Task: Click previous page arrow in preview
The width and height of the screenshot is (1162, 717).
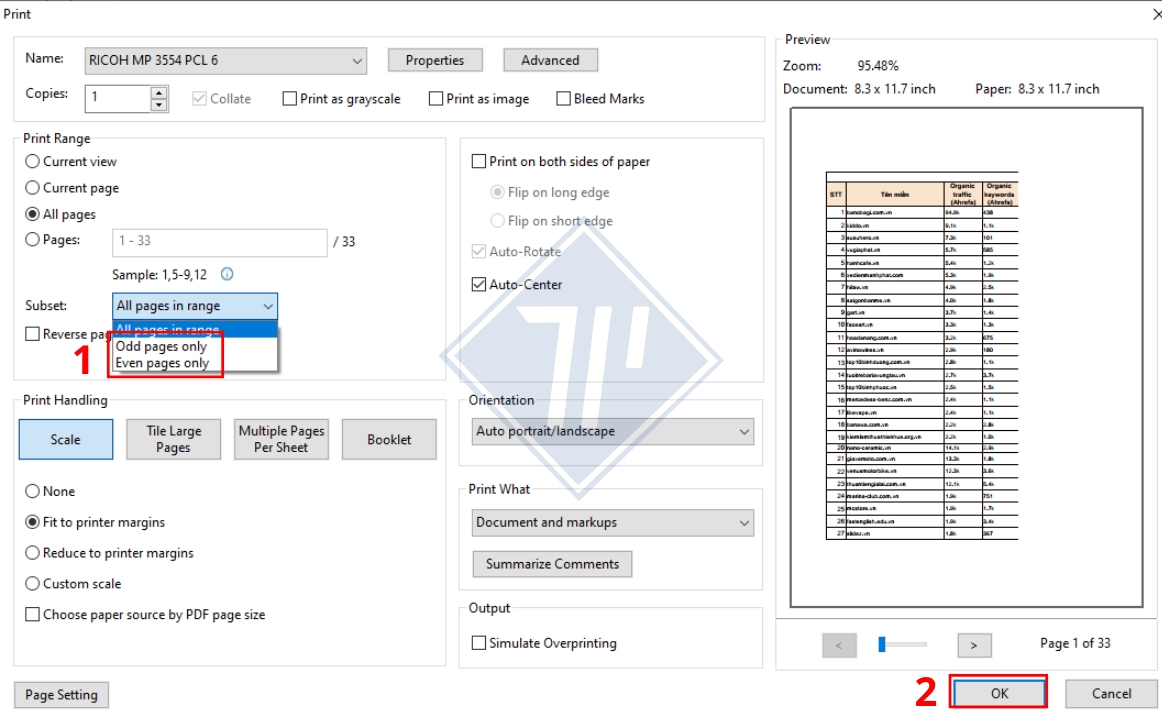Action: click(x=839, y=645)
